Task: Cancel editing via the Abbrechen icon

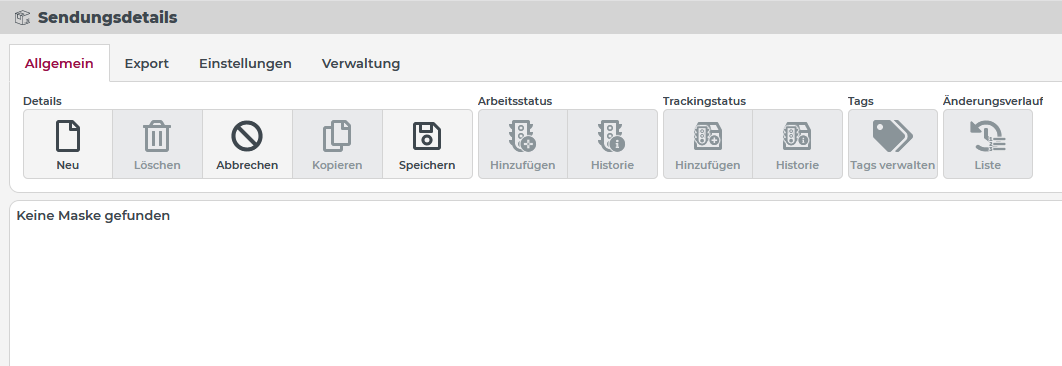Action: [x=247, y=136]
